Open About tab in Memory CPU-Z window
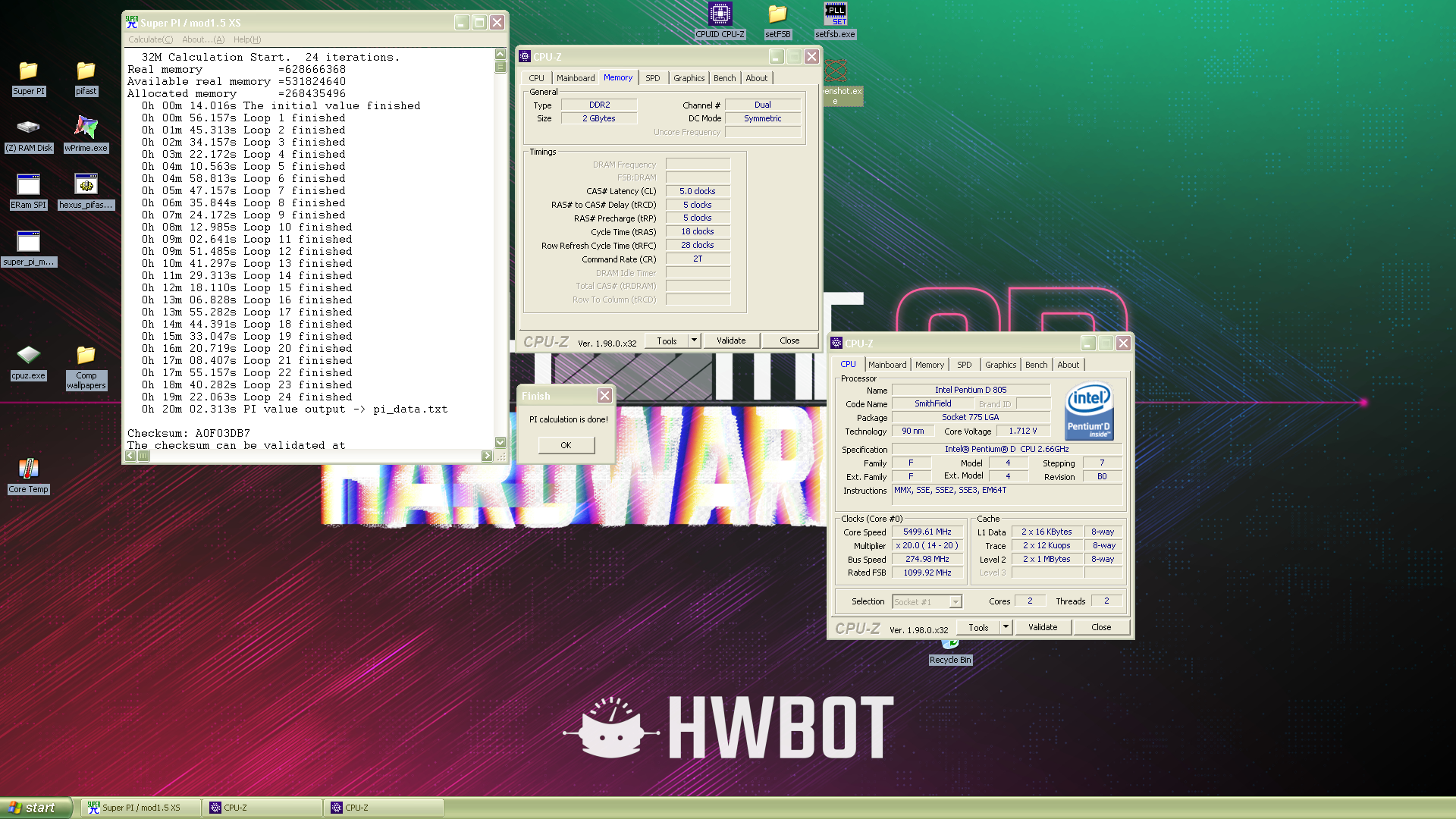Image resolution: width=1456 pixels, height=819 pixels. [x=756, y=78]
